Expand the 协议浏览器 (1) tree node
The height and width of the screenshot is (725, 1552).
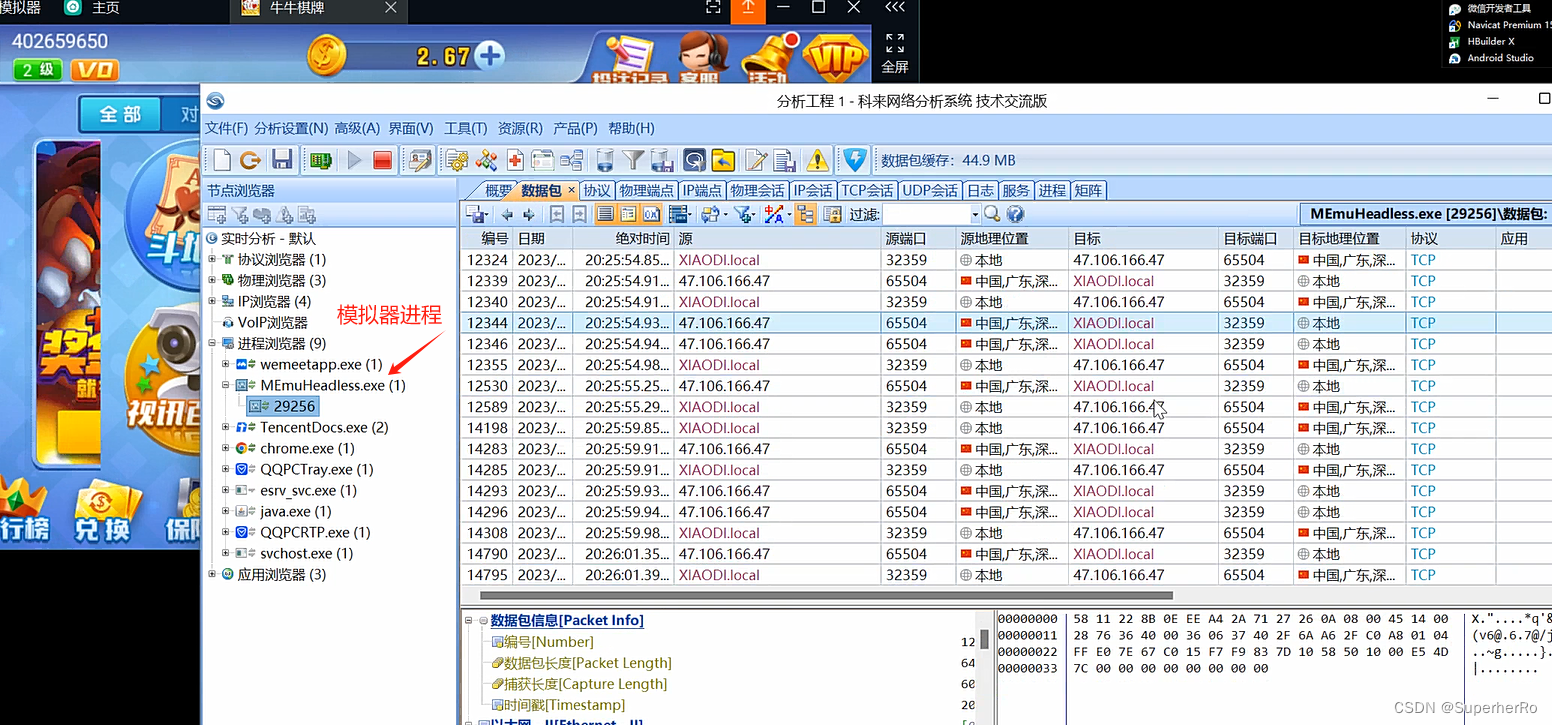pos(212,259)
